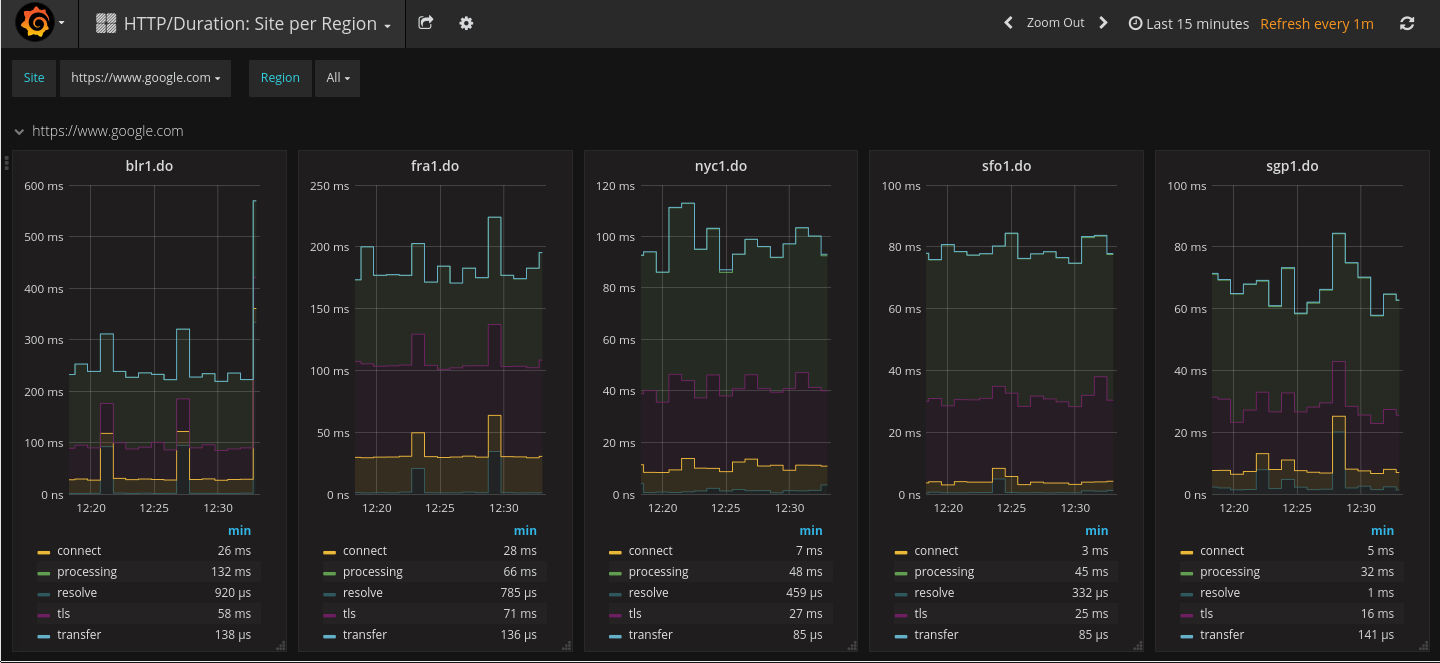Collapse the https://www.google.com row
Viewport: 1440px width, 663px height.
coord(19,131)
